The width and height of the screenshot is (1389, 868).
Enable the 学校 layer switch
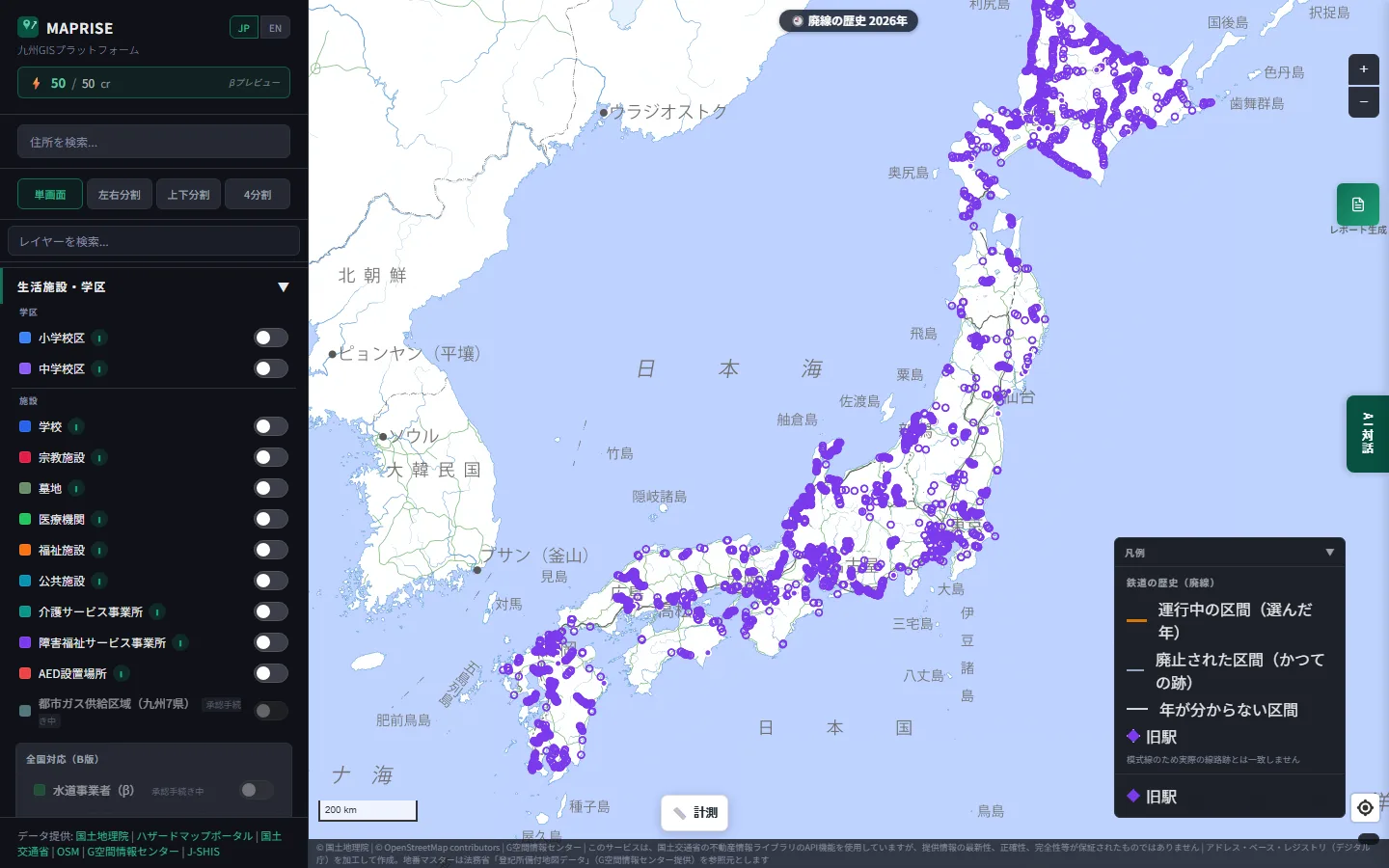click(271, 426)
